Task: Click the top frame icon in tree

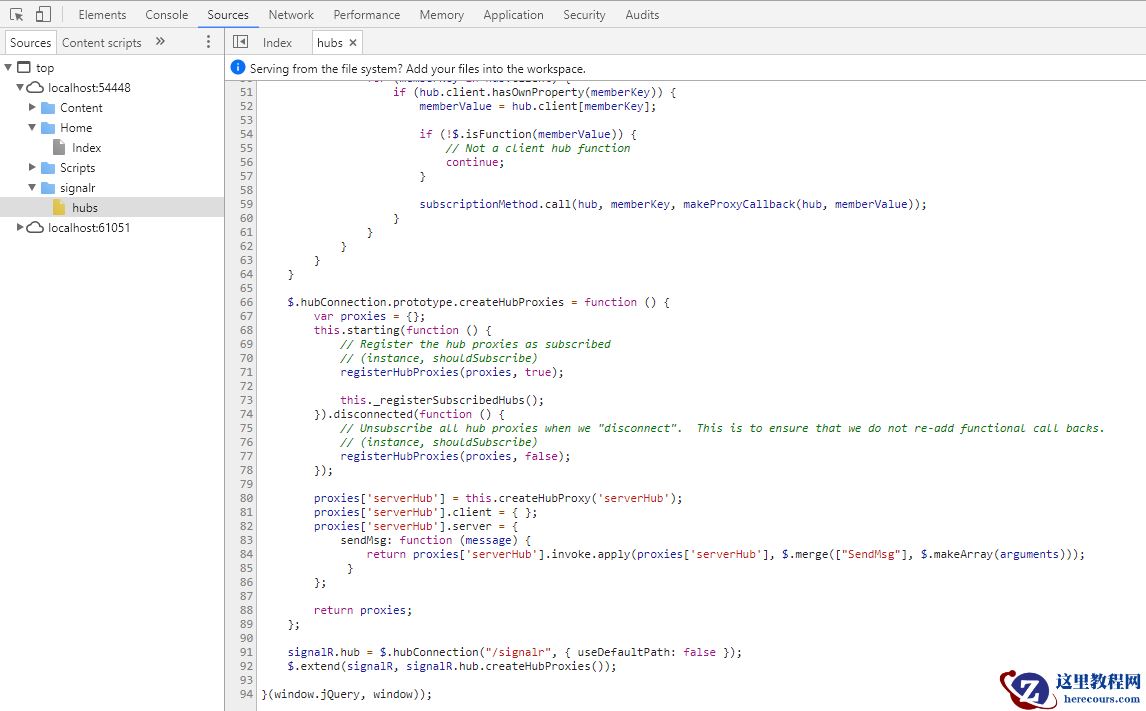Action: (x=24, y=68)
